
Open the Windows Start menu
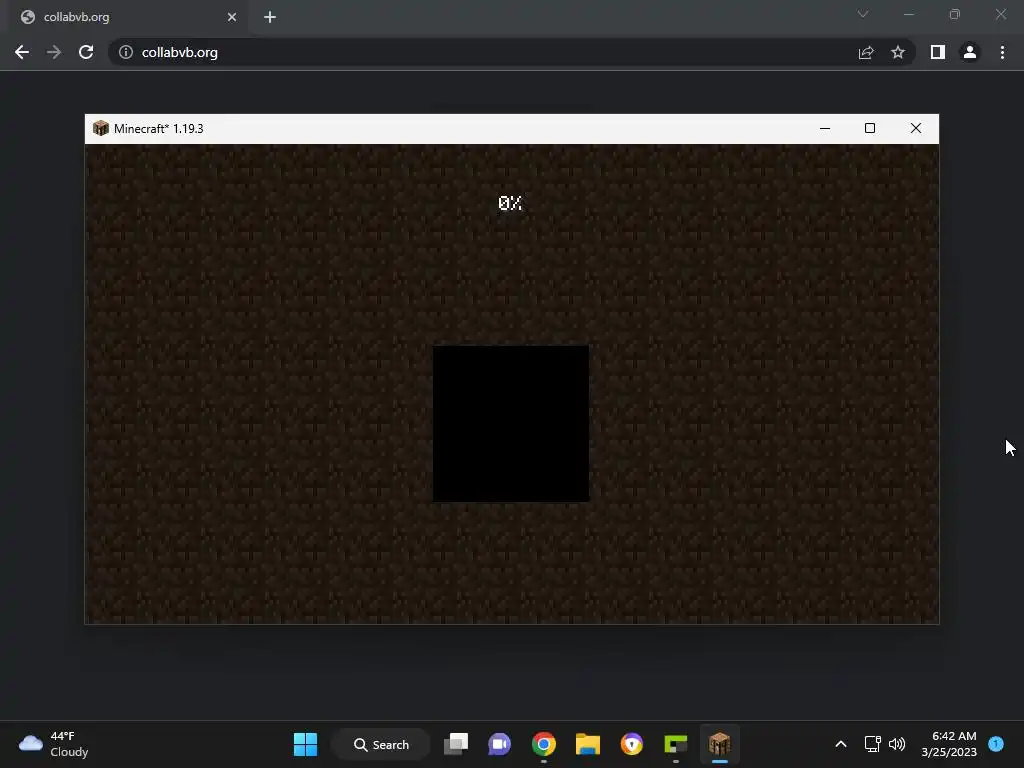tap(305, 744)
